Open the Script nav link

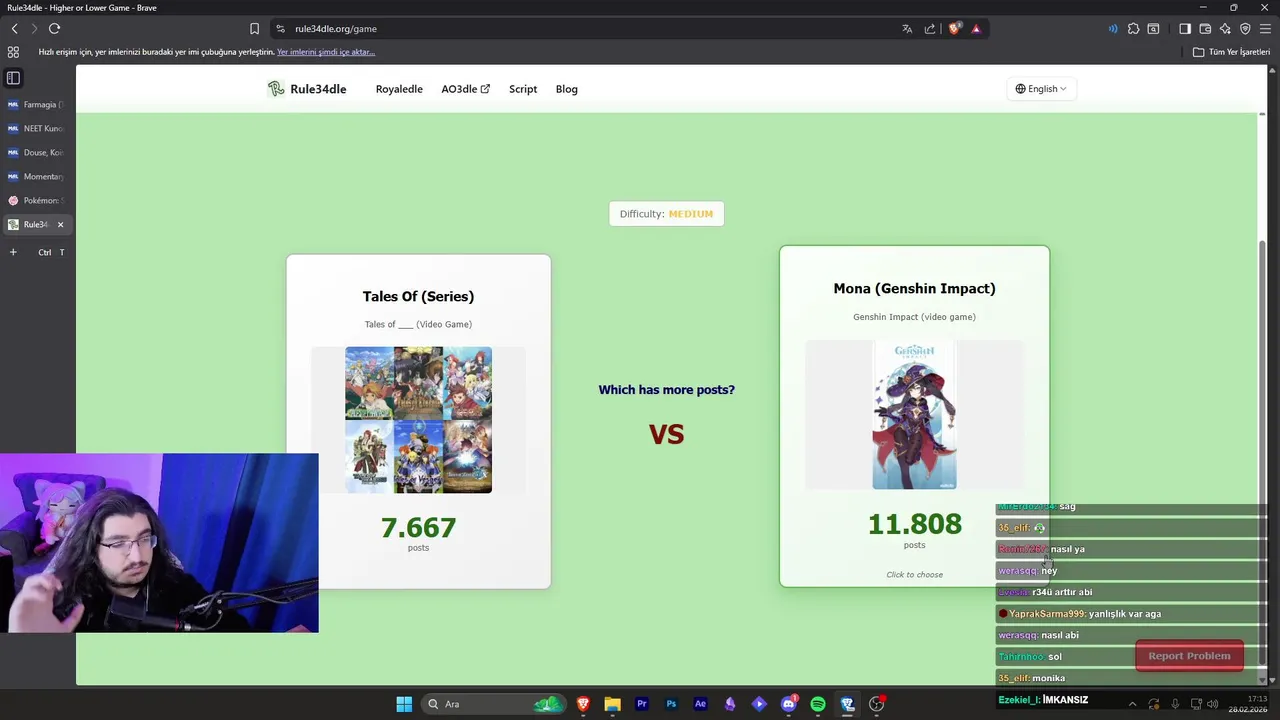click(x=523, y=89)
